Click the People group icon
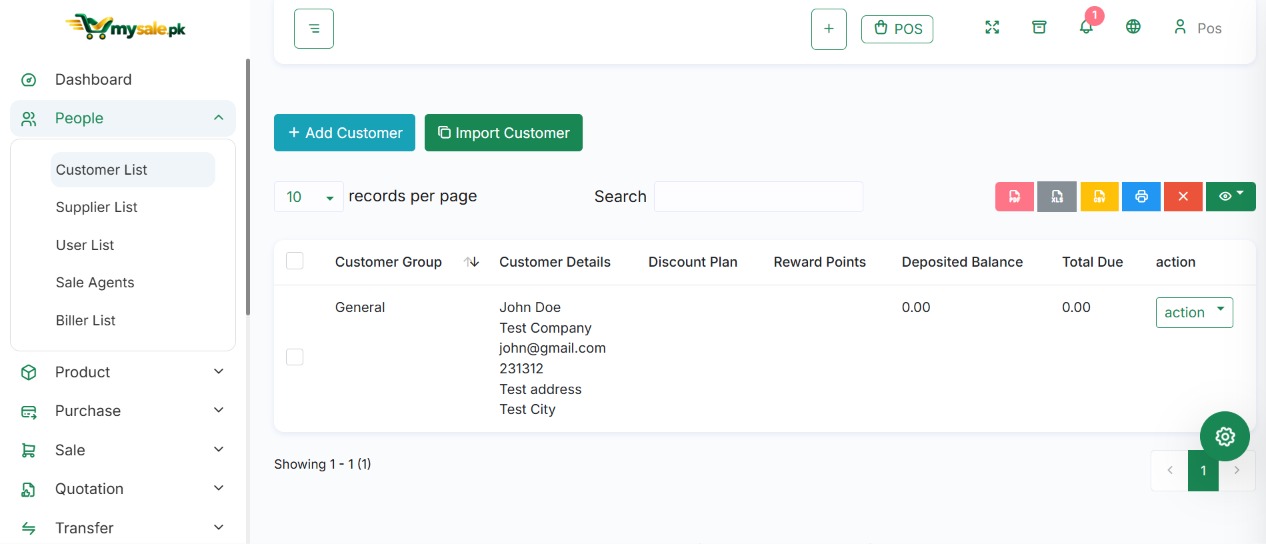Image resolution: width=1266 pixels, height=544 pixels. pyautogui.click(x=29, y=119)
